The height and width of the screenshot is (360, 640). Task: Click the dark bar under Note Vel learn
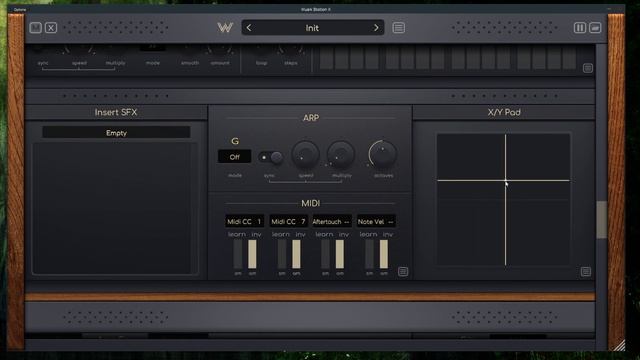tap(369, 254)
